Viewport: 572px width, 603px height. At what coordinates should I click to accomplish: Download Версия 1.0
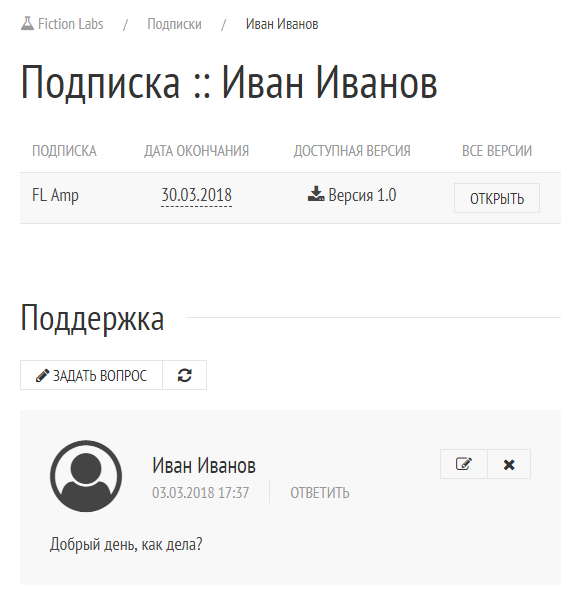(x=352, y=195)
